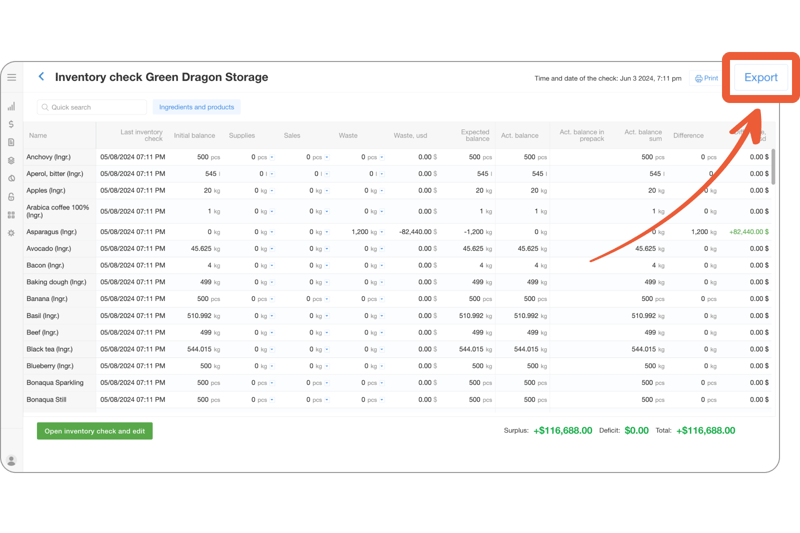Sort by Last inventory check header
800x533 pixels.
pyautogui.click(x=141, y=135)
